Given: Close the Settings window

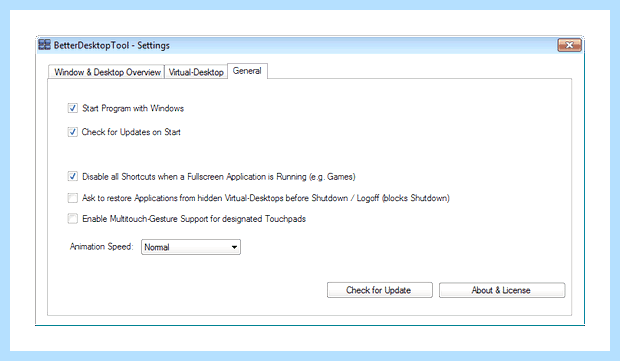Looking at the screenshot, I should pos(569,45).
